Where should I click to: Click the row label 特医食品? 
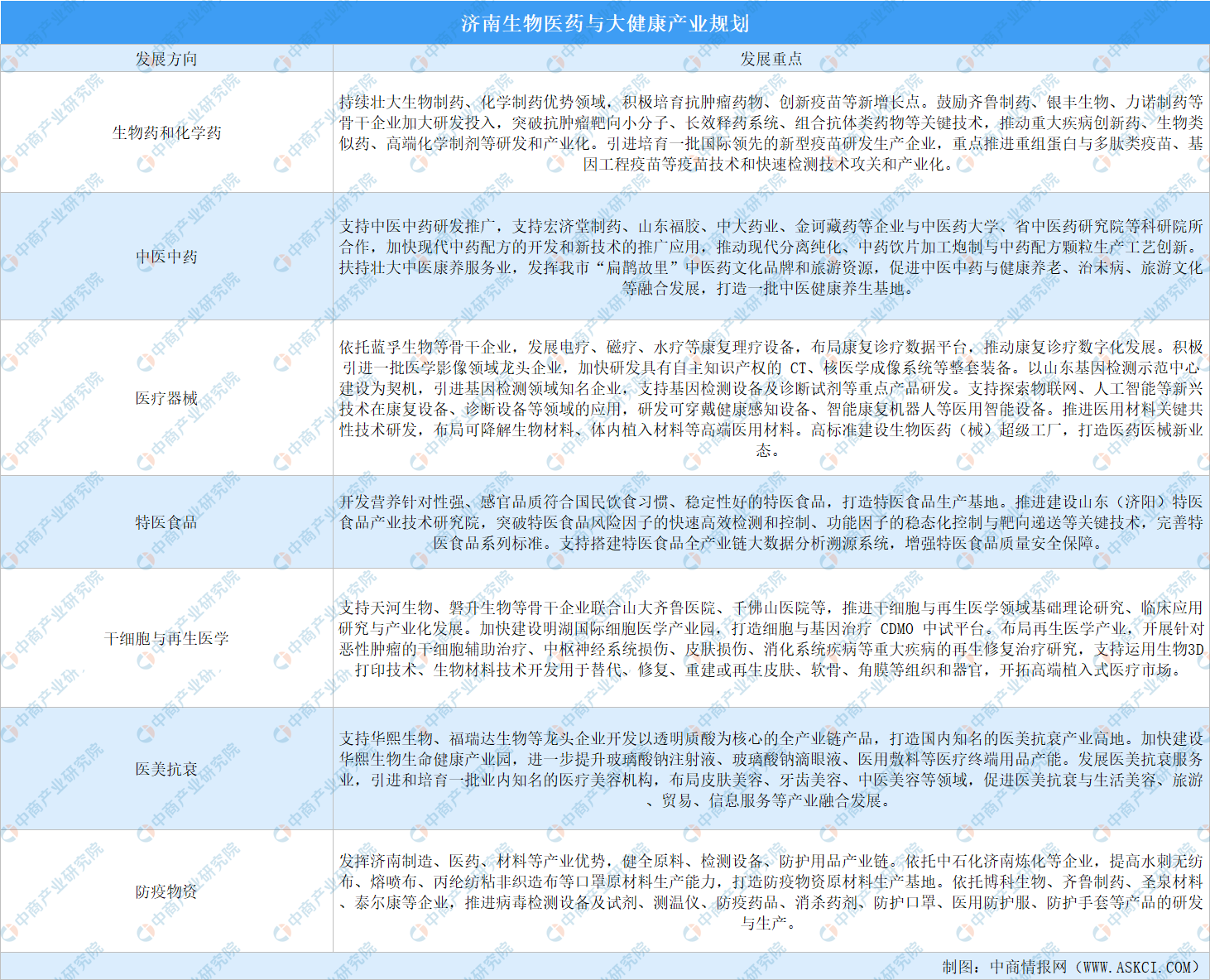166,522
